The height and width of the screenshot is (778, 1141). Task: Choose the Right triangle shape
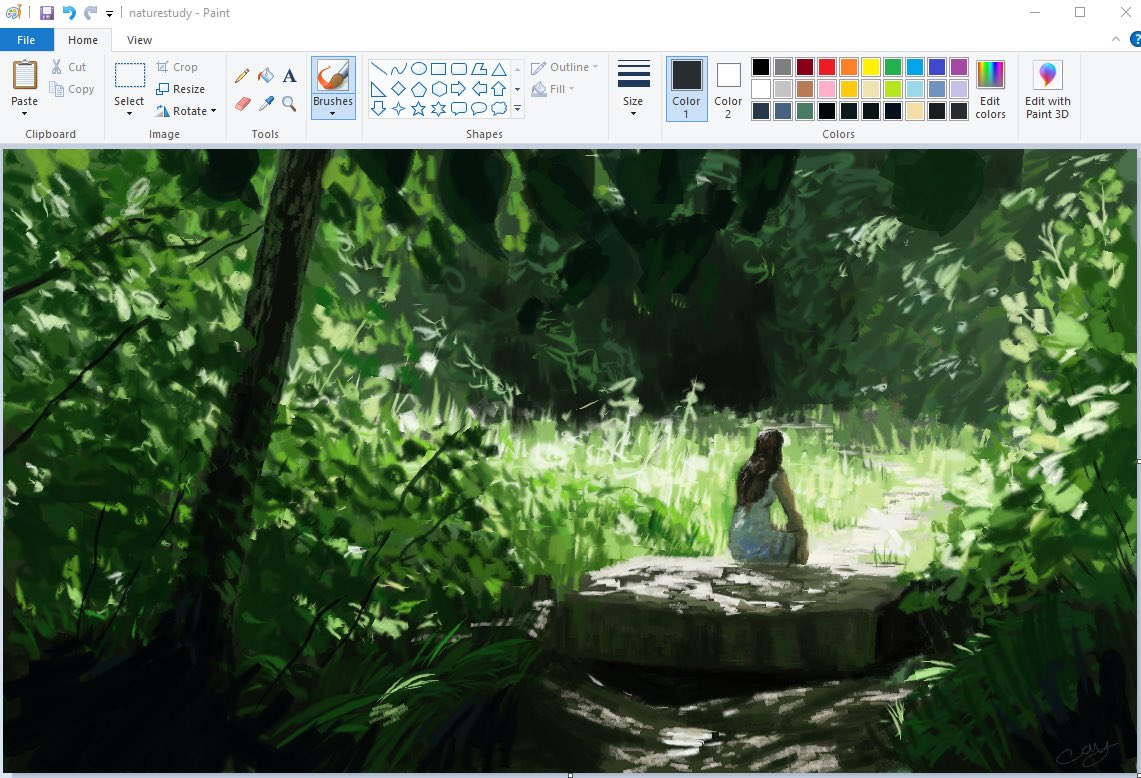378,89
